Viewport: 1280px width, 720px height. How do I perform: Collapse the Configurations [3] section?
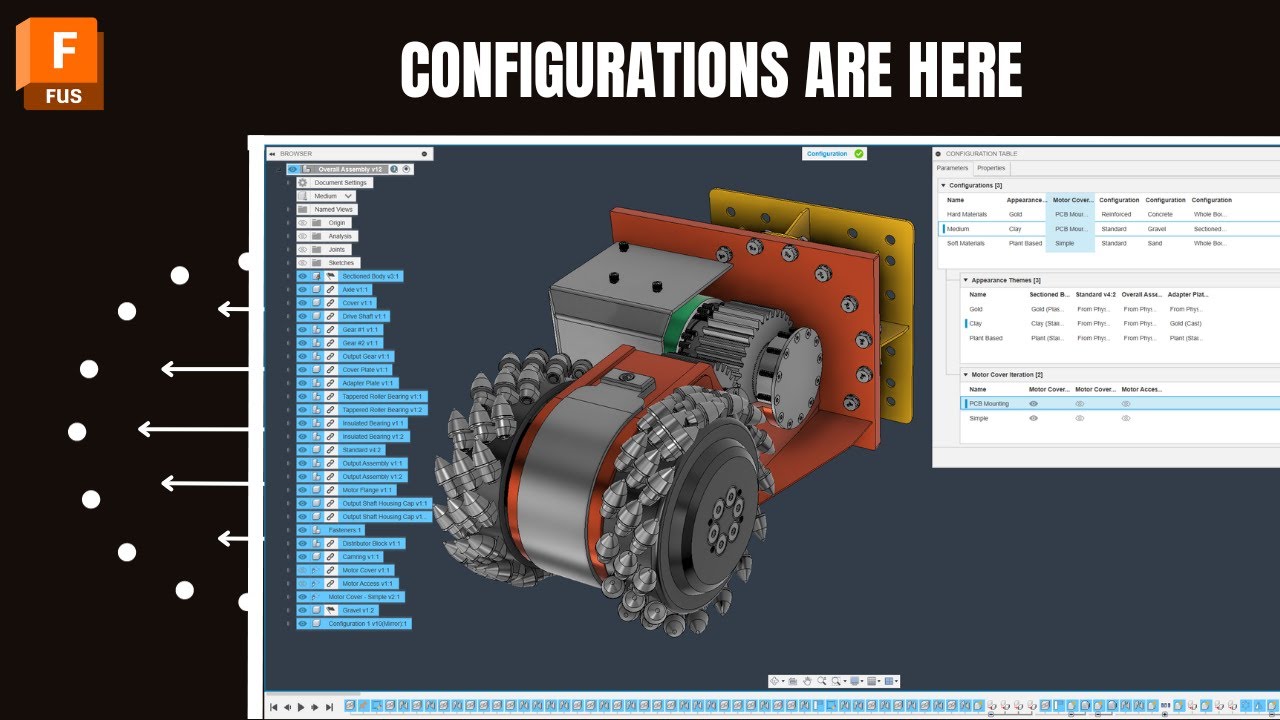943,185
